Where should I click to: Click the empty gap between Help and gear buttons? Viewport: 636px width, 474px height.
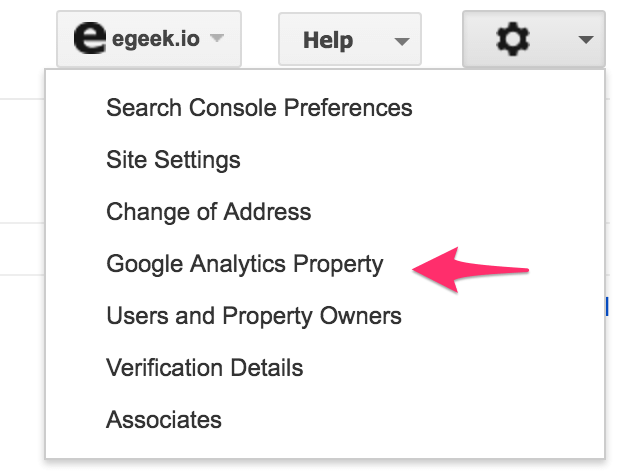(442, 39)
